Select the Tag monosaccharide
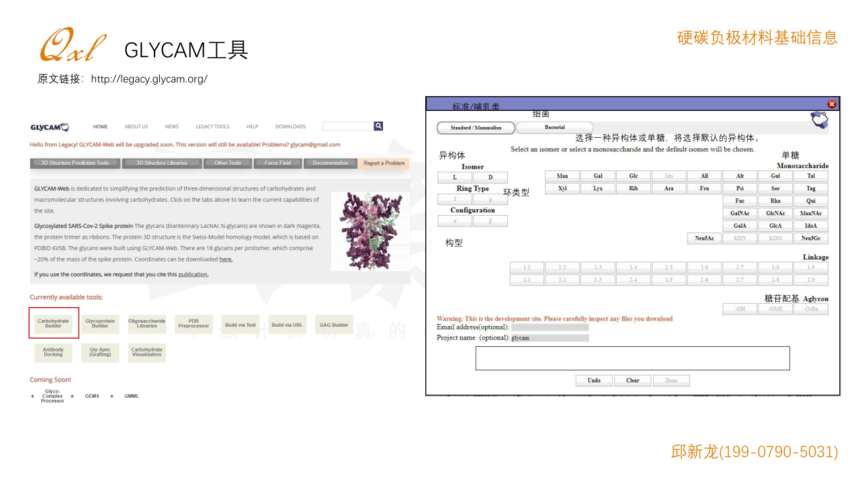860x484 pixels. tap(811, 188)
